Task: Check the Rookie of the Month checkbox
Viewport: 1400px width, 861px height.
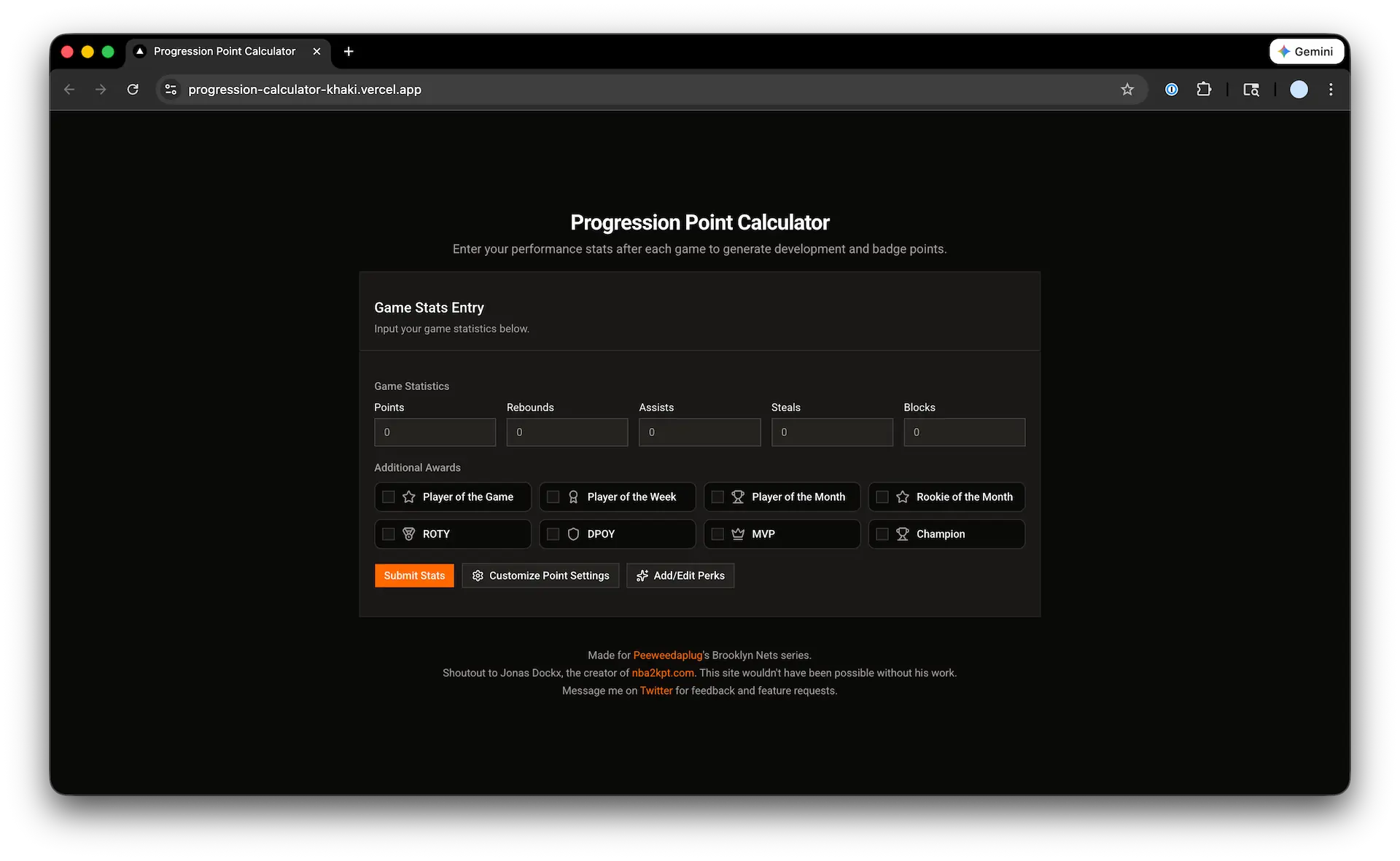Action: pos(882,496)
